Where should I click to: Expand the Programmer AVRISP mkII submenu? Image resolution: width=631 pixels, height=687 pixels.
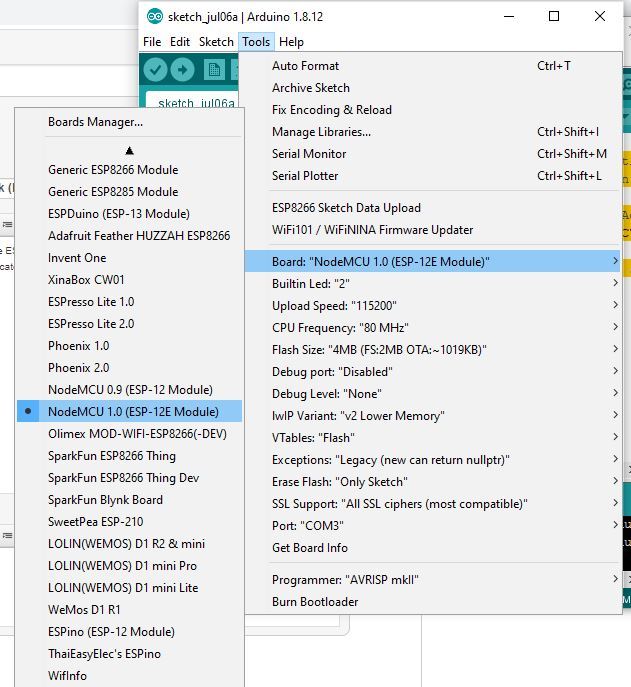[x=432, y=580]
